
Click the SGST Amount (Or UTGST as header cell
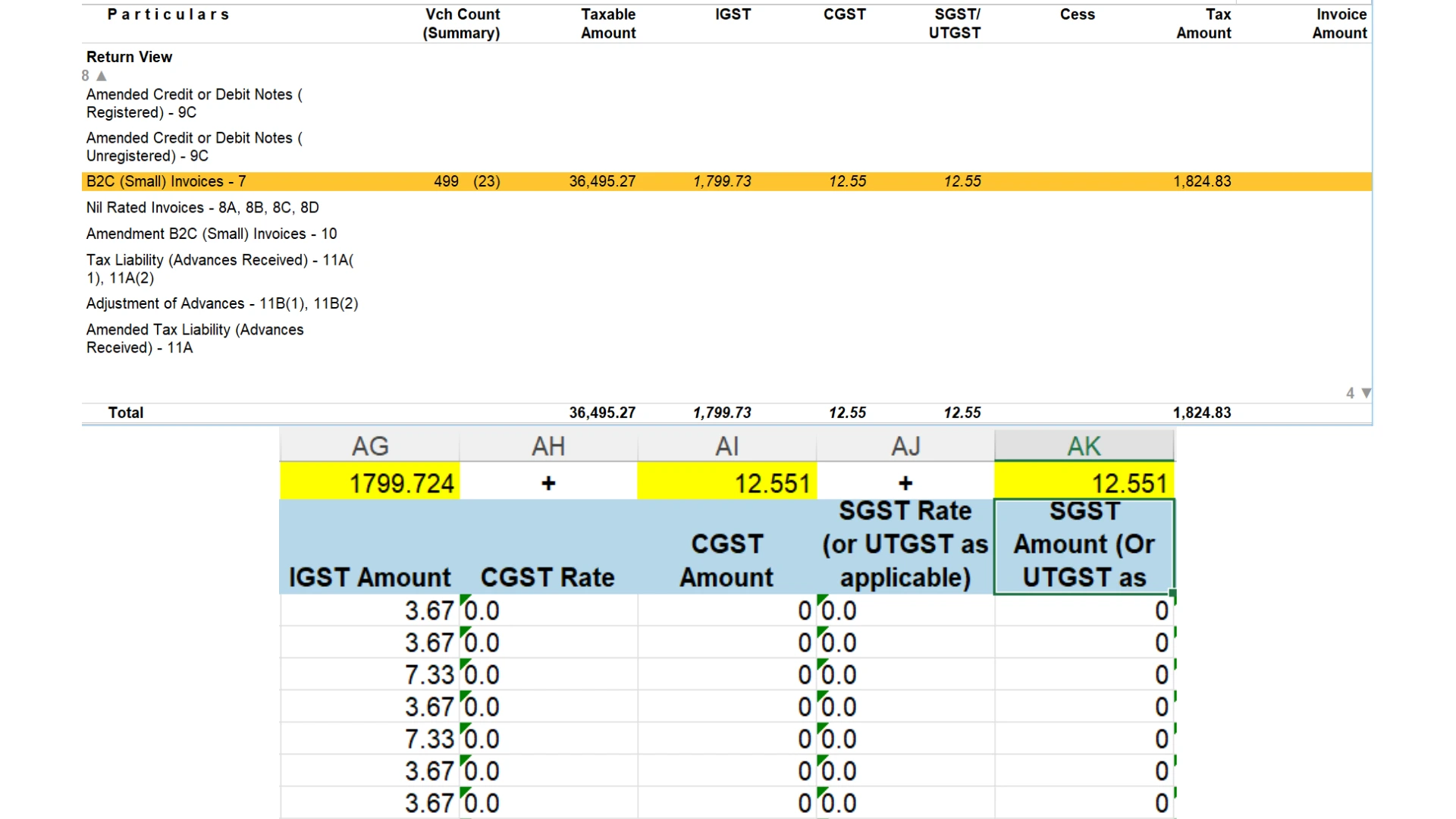pos(1084,544)
